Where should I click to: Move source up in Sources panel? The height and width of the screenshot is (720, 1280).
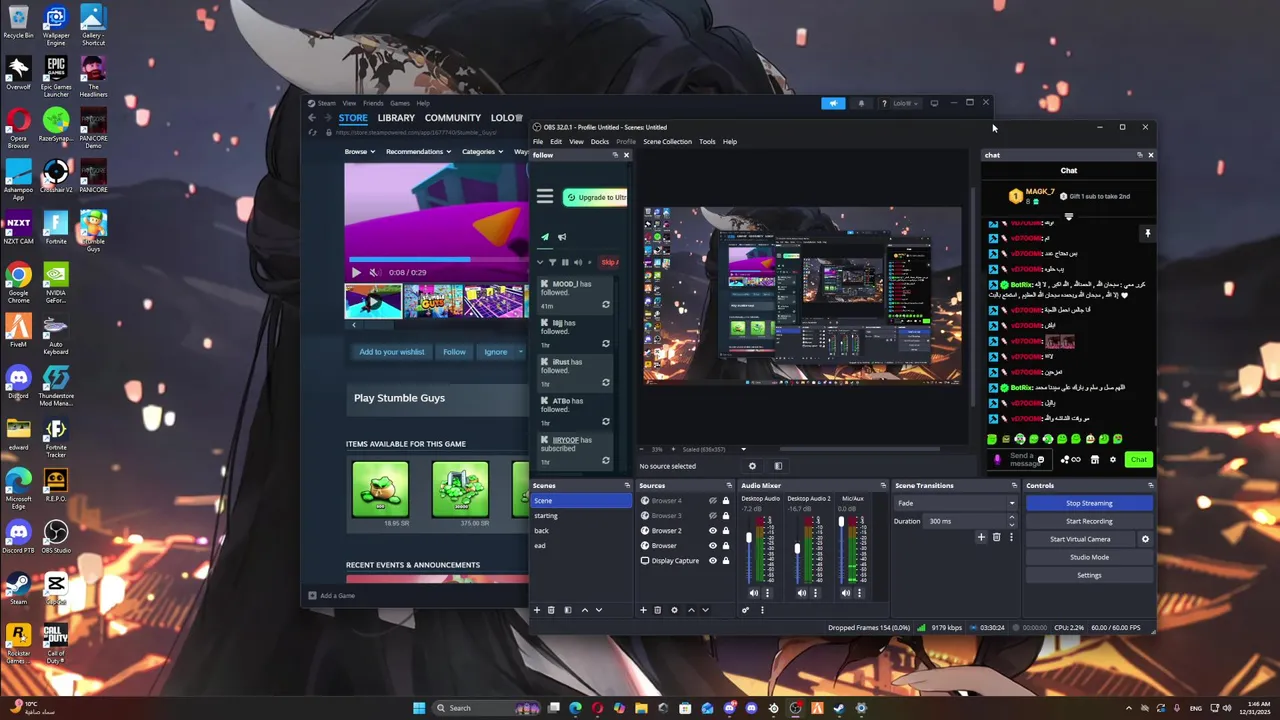pos(691,610)
